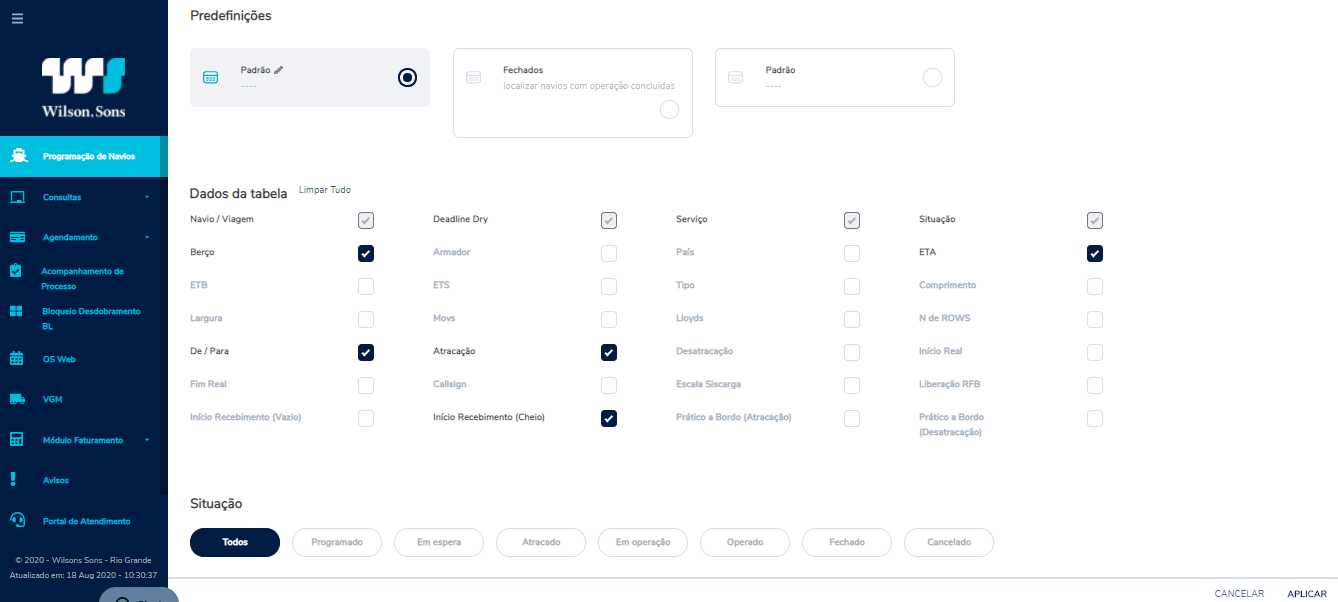Screen dimensions: 1338x602
Task: Click the APLICAR button
Action: 1306,593
